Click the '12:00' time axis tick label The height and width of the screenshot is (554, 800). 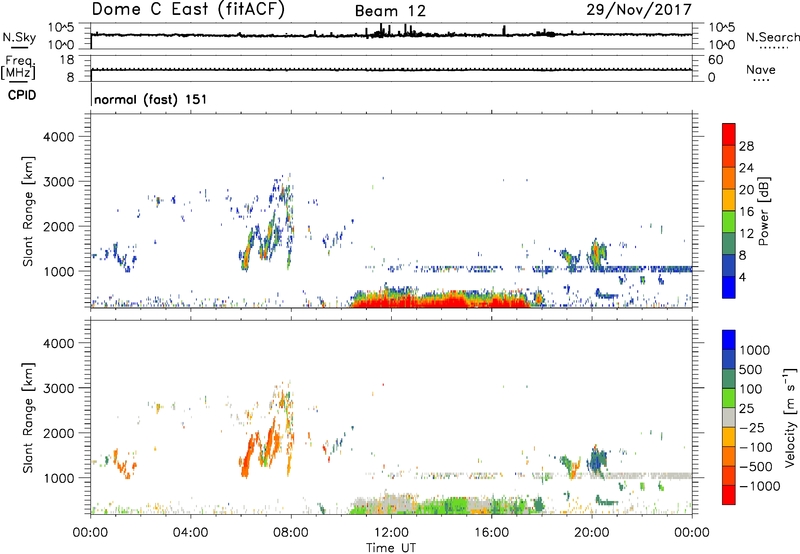[391, 533]
